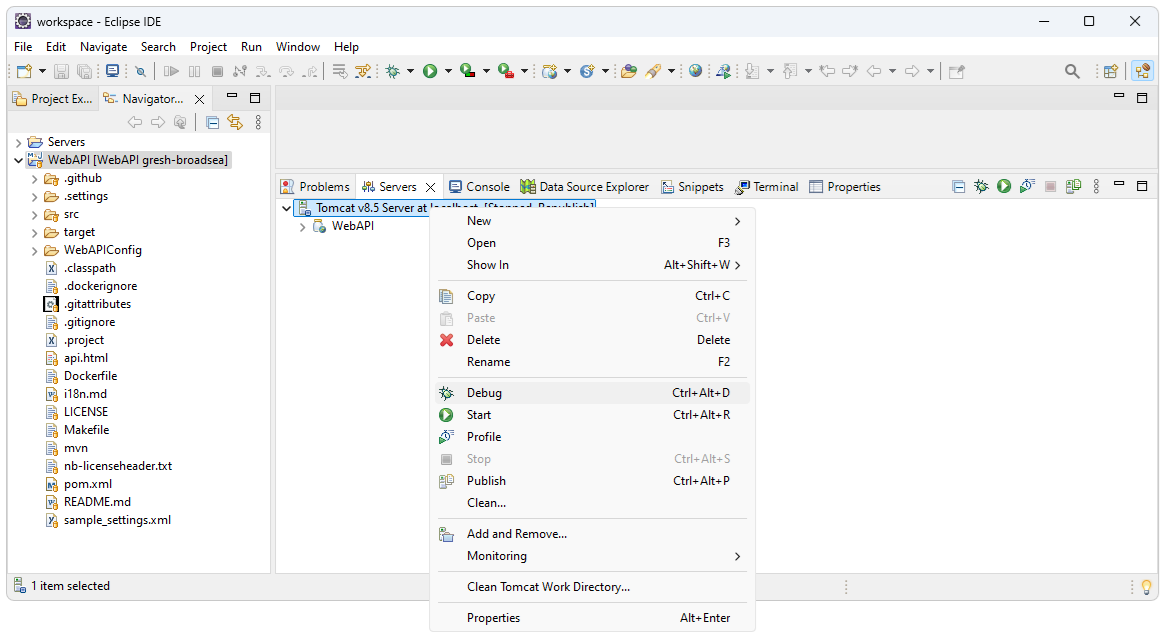Switch to the Console tab

(x=479, y=187)
